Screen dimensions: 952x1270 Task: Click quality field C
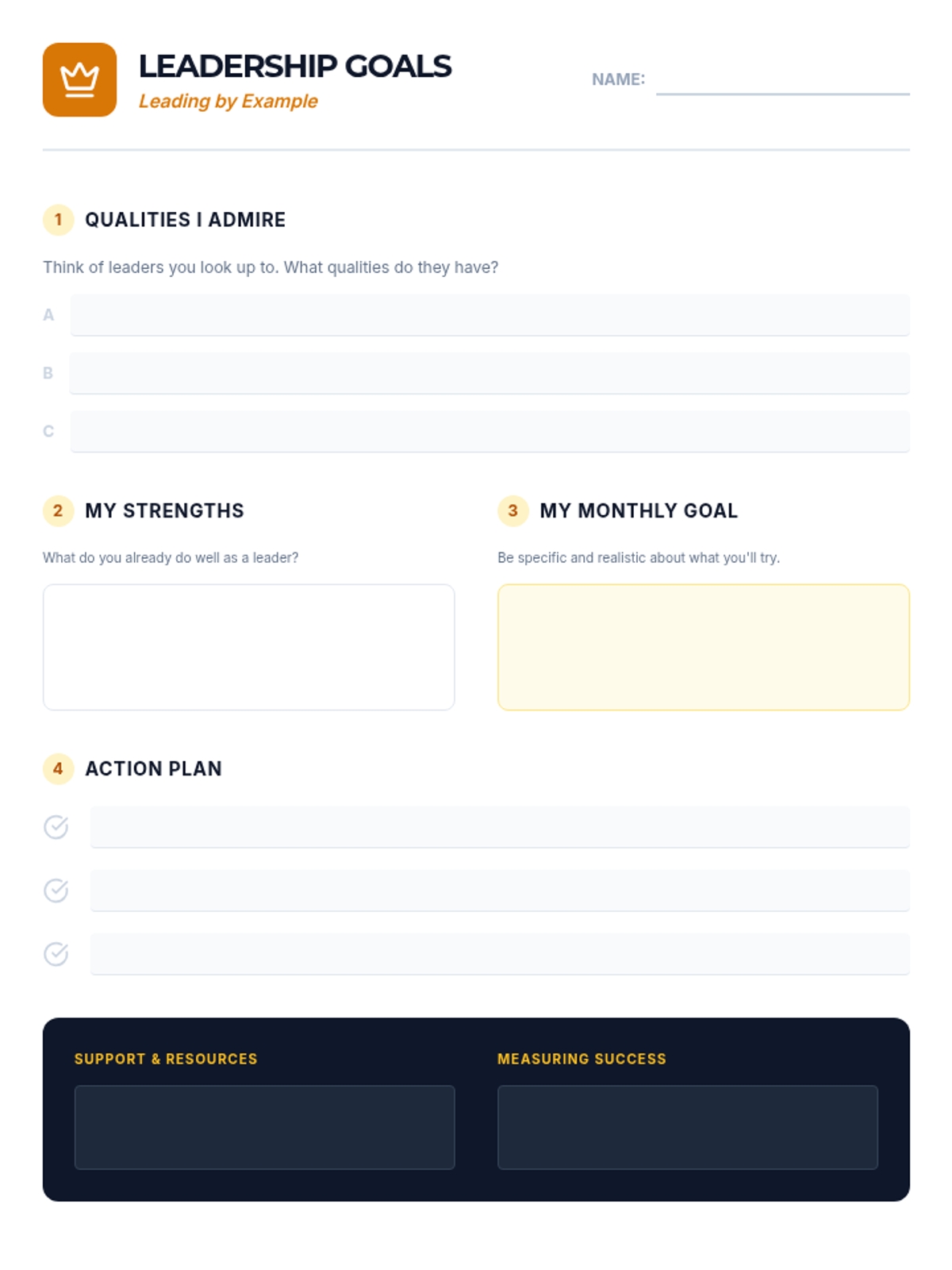pos(489,431)
